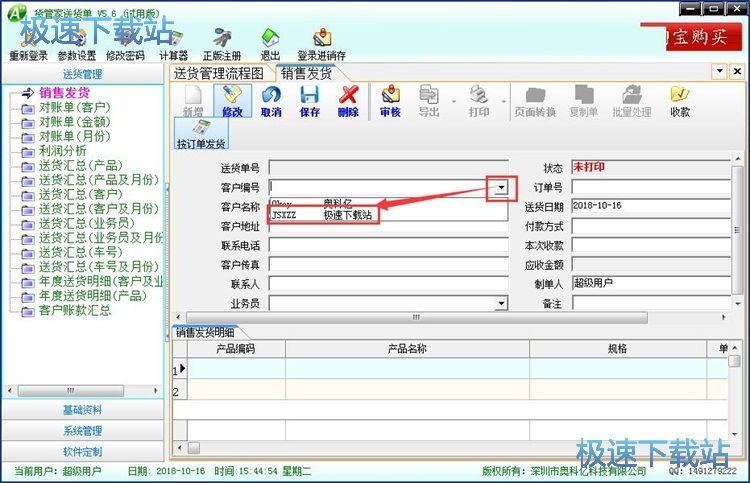Open dropdown arrow next to 导出

coord(453,101)
